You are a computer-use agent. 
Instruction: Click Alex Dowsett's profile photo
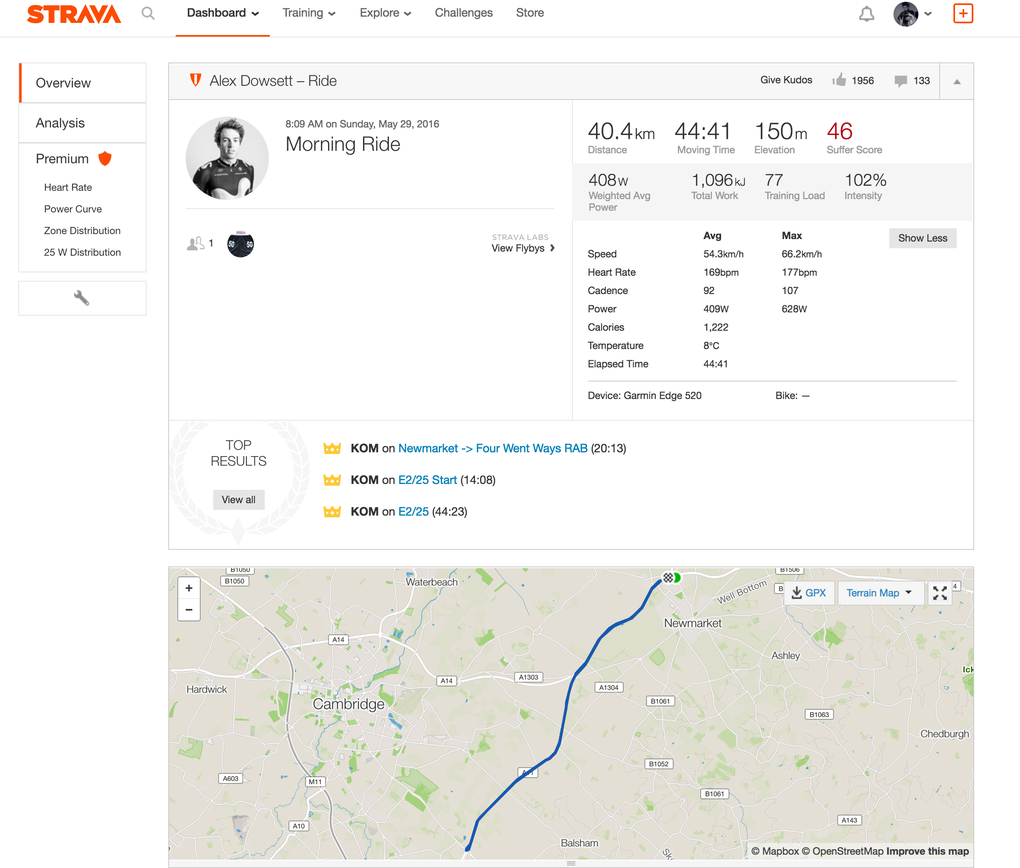point(227,158)
